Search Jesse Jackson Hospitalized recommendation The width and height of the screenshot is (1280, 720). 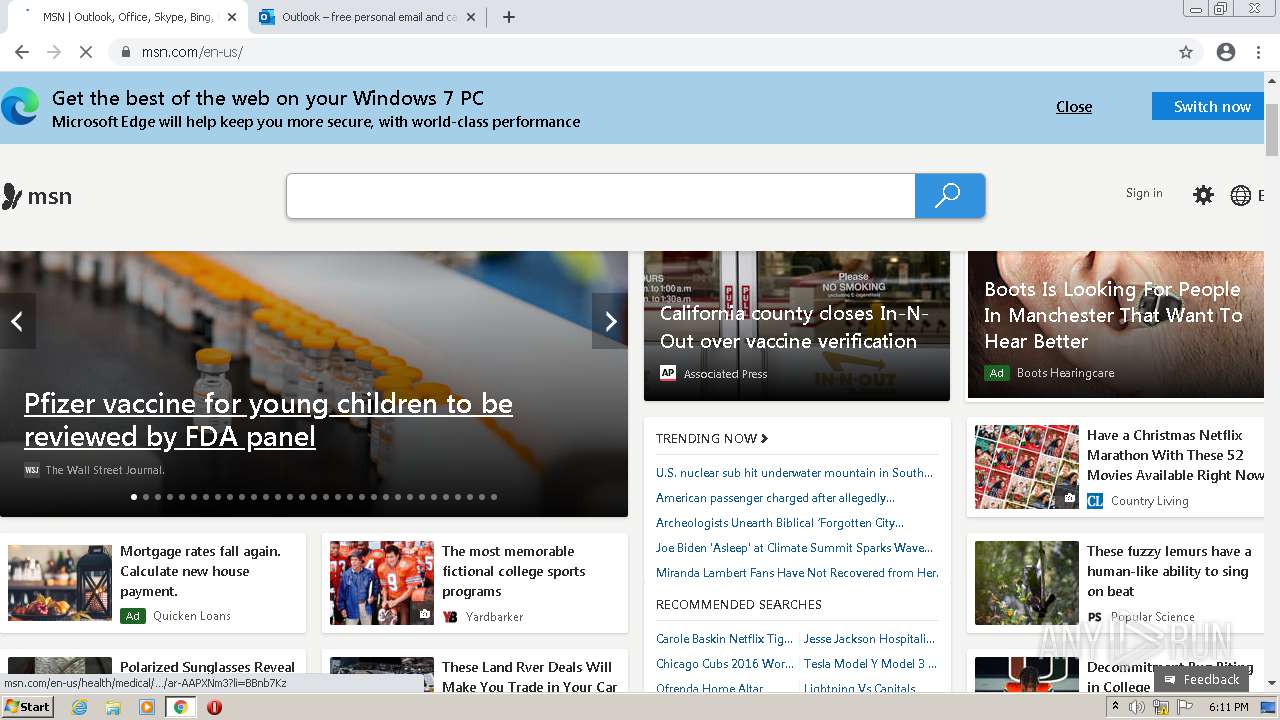point(869,638)
